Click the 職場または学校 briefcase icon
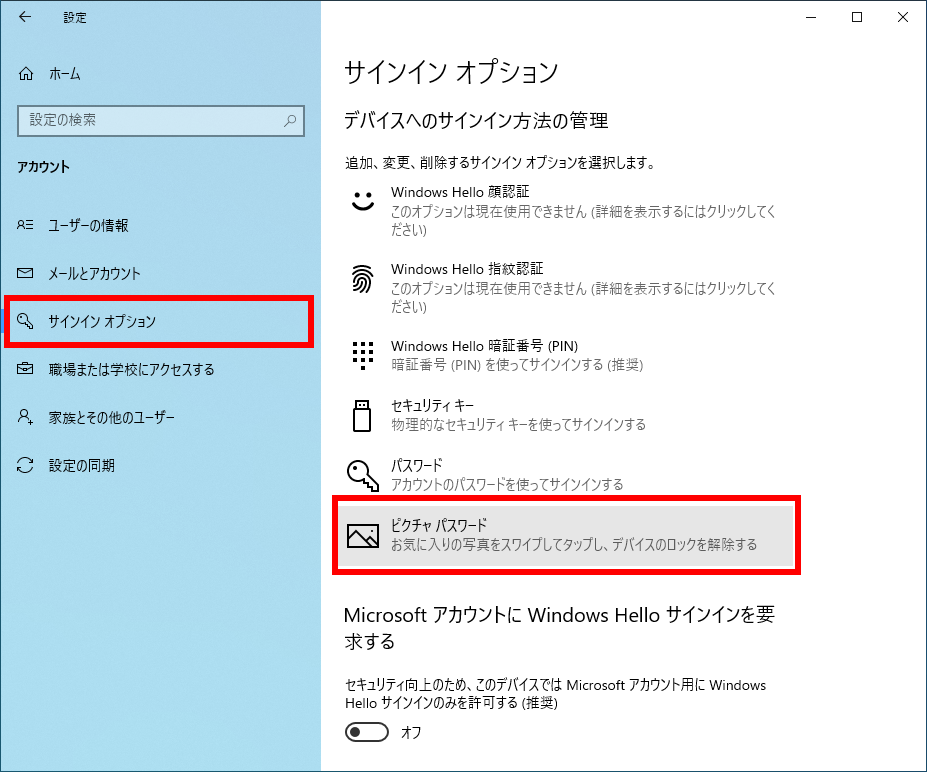 (x=25, y=369)
